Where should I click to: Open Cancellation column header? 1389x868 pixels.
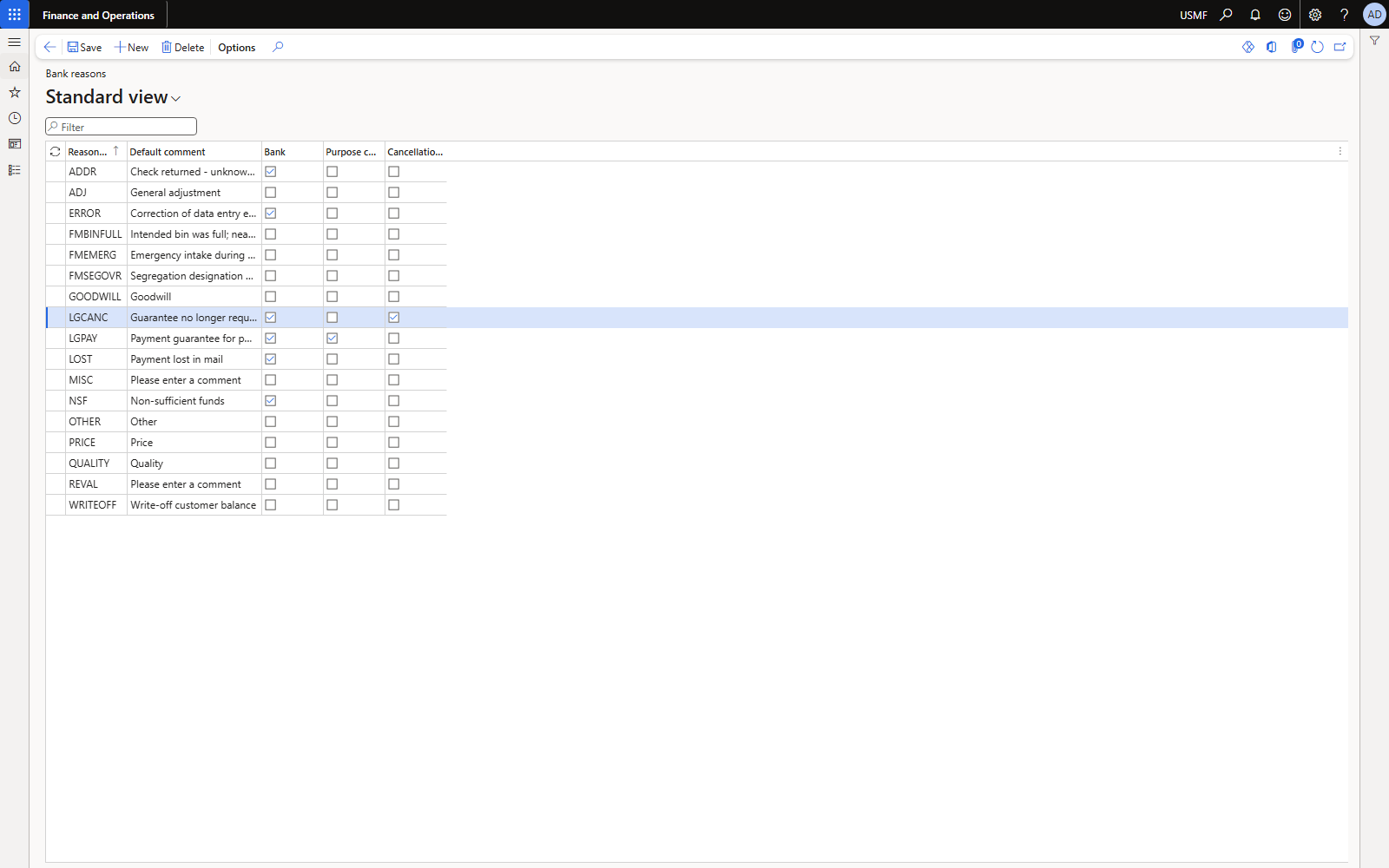coord(416,151)
